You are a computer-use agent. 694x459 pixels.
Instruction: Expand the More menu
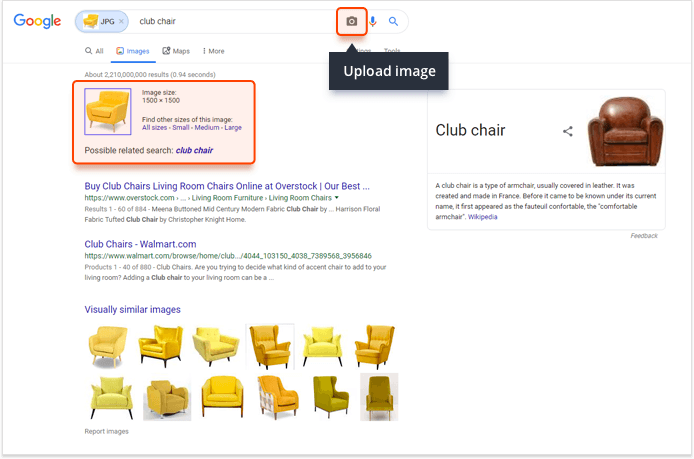point(213,51)
